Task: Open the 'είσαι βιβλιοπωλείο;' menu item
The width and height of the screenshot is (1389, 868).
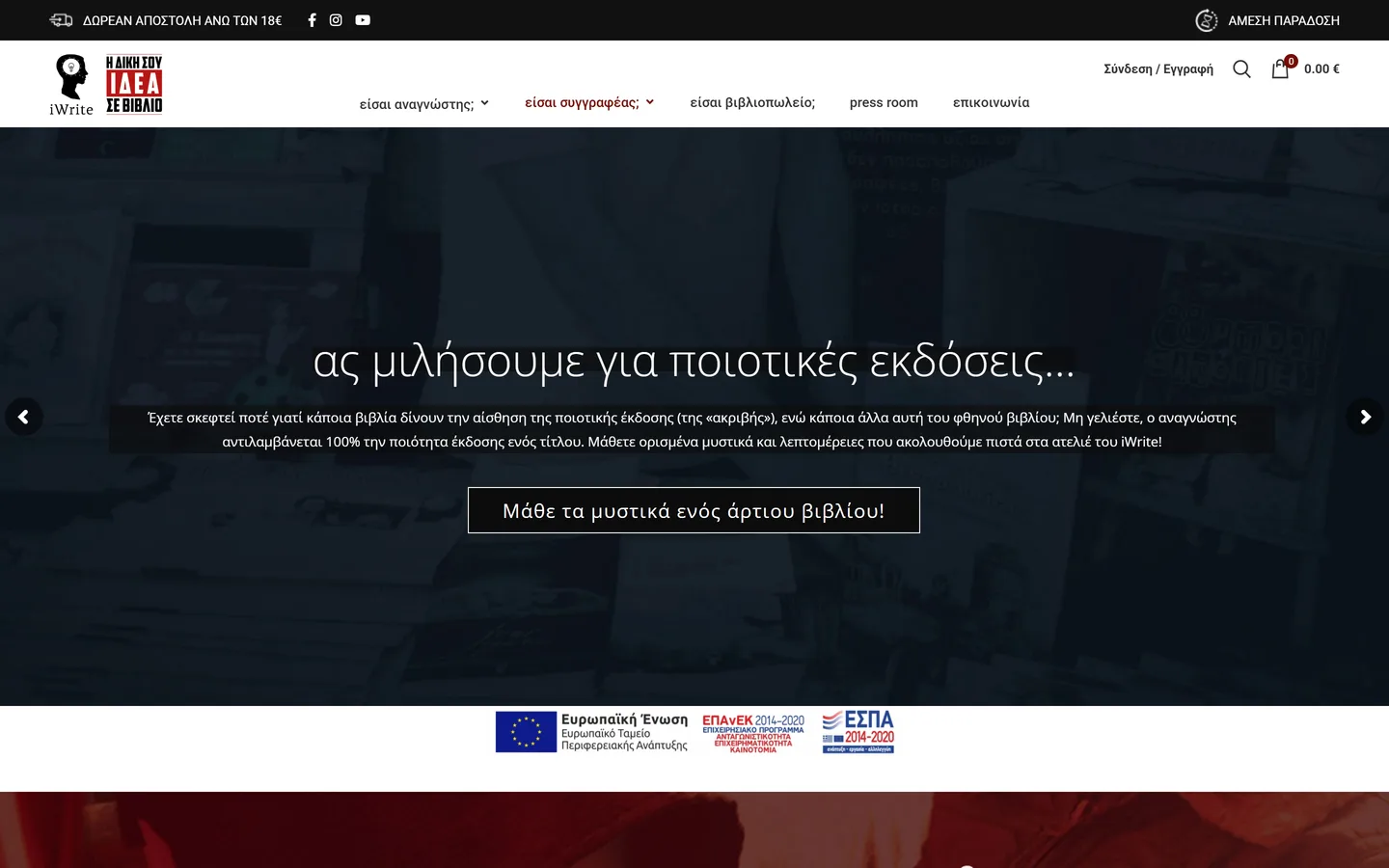Action: 752,102
